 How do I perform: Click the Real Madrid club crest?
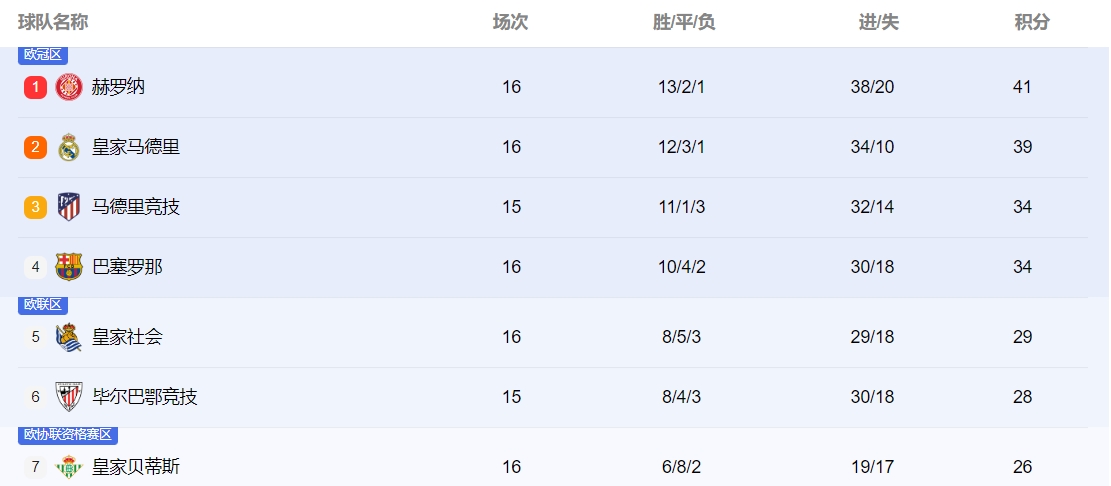tap(69, 147)
